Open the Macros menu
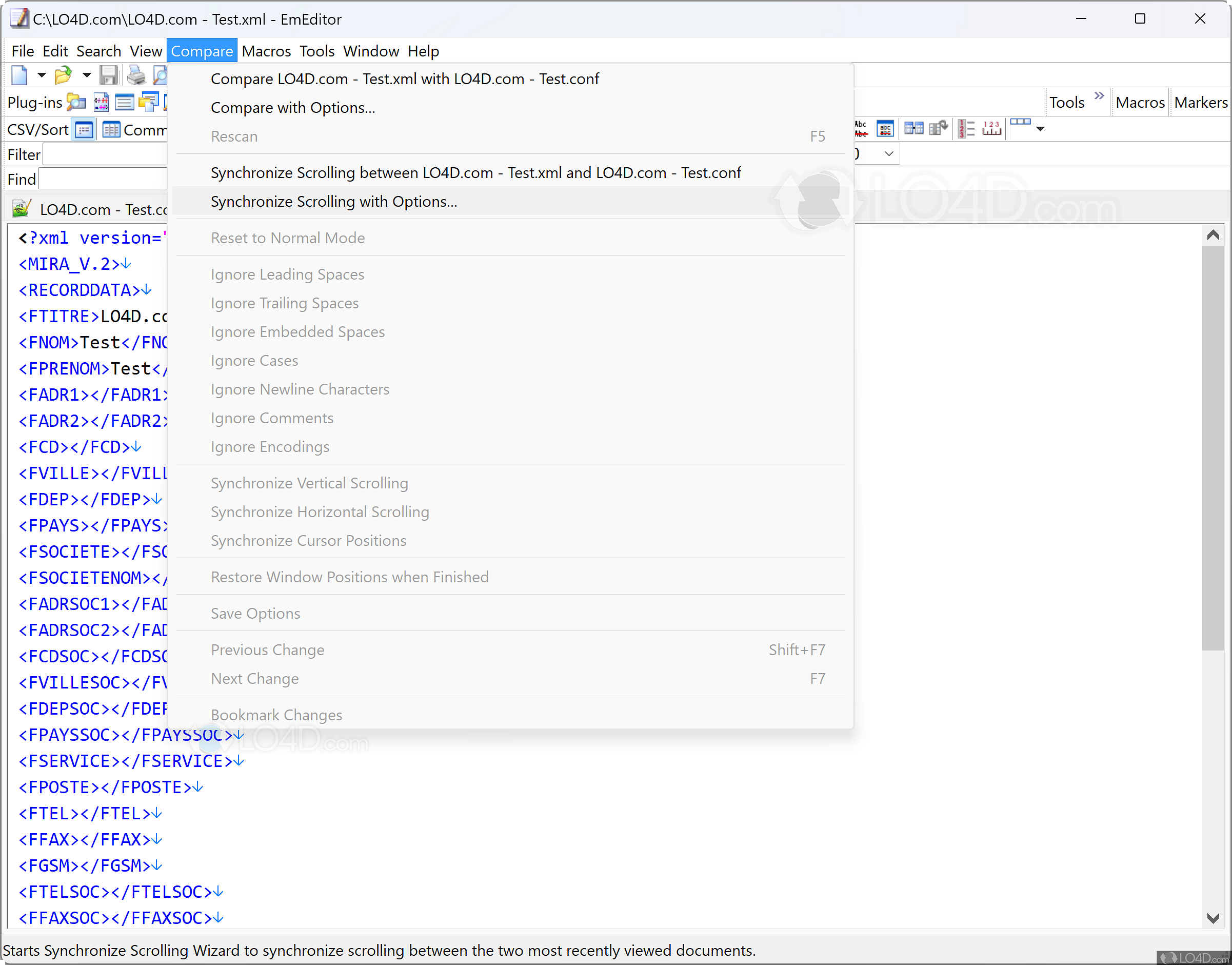Image resolution: width=1232 pixels, height=965 pixels. (266, 51)
